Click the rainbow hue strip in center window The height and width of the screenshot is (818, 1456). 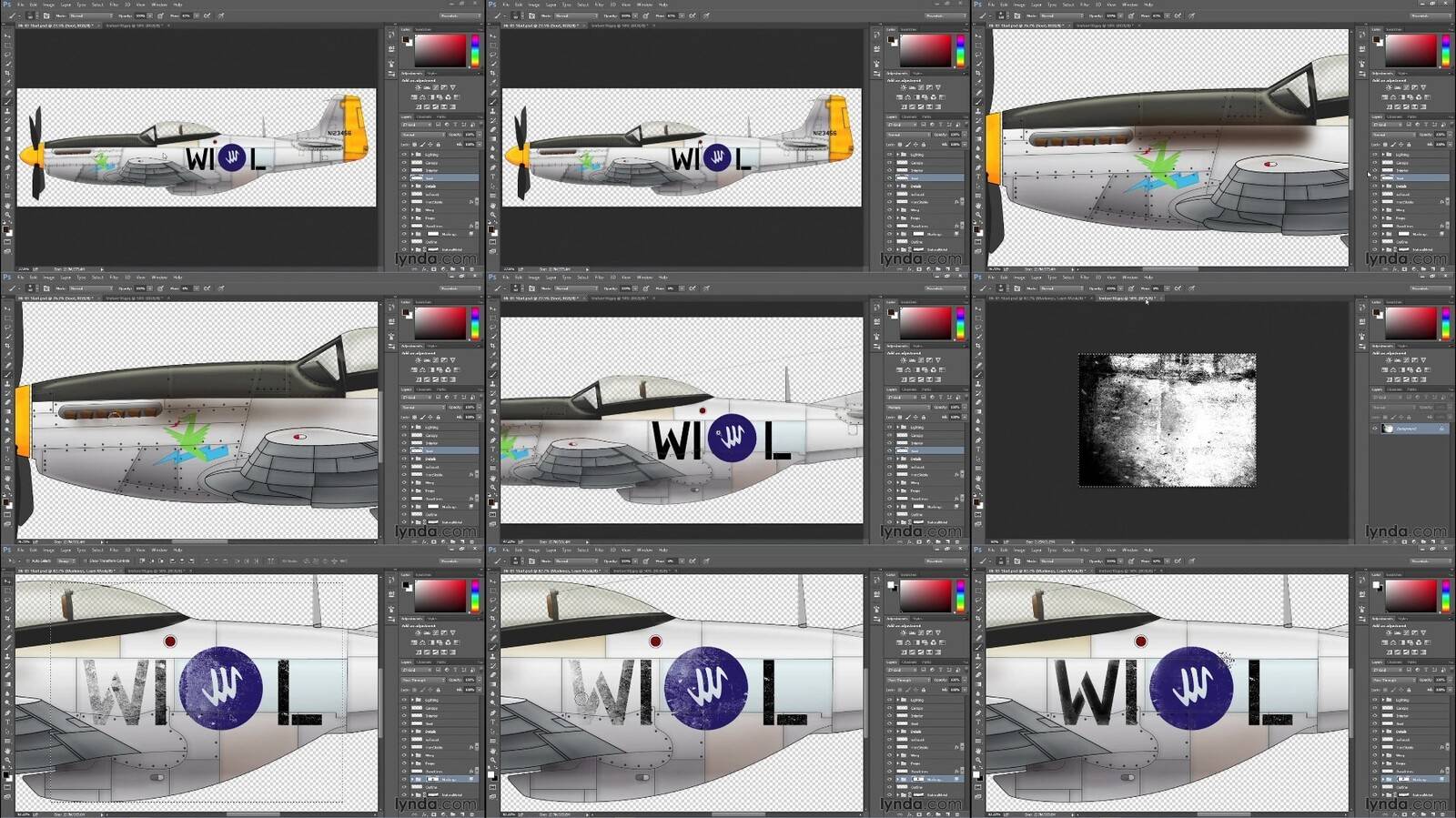[x=961, y=323]
